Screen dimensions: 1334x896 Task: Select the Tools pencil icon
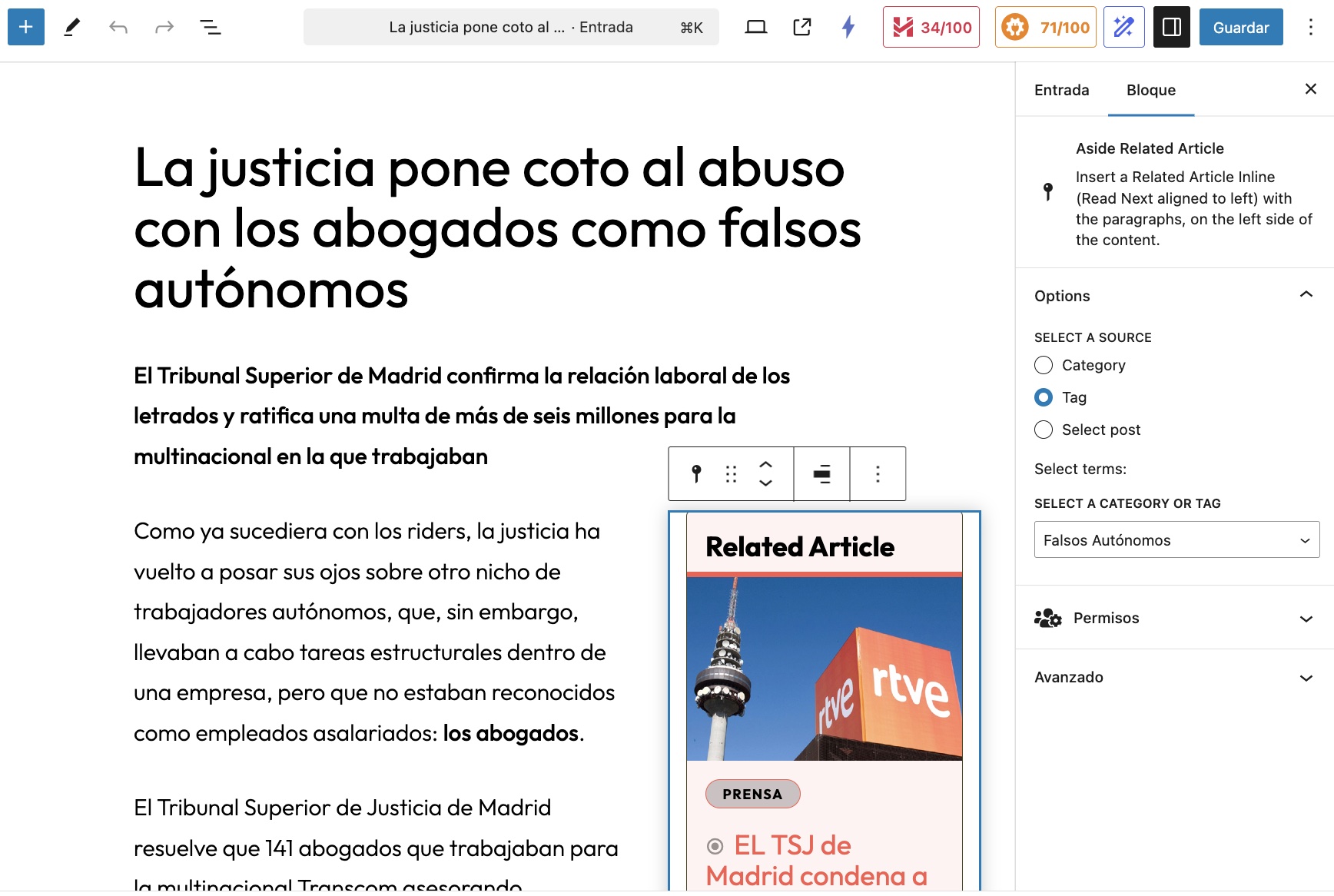[71, 28]
